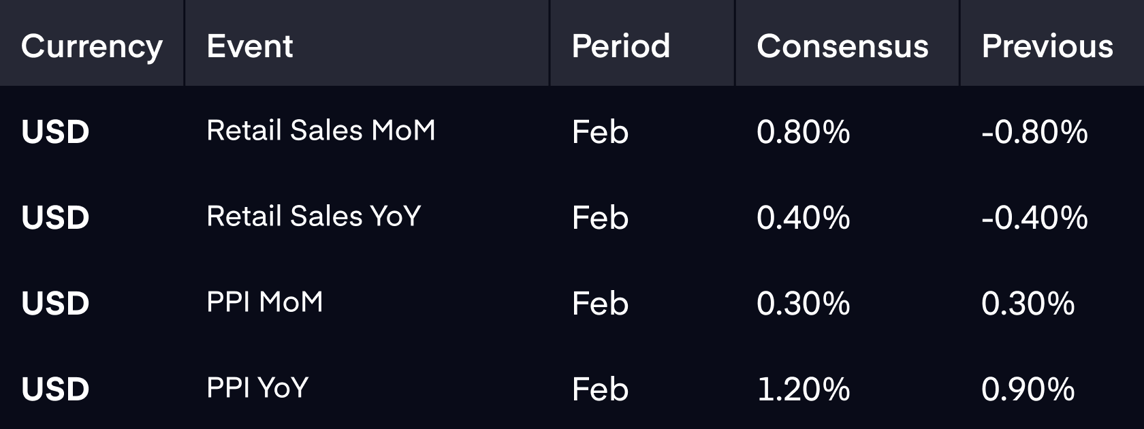Open the Retail Sales MoM event
1144x429 pixels.
[321, 131]
